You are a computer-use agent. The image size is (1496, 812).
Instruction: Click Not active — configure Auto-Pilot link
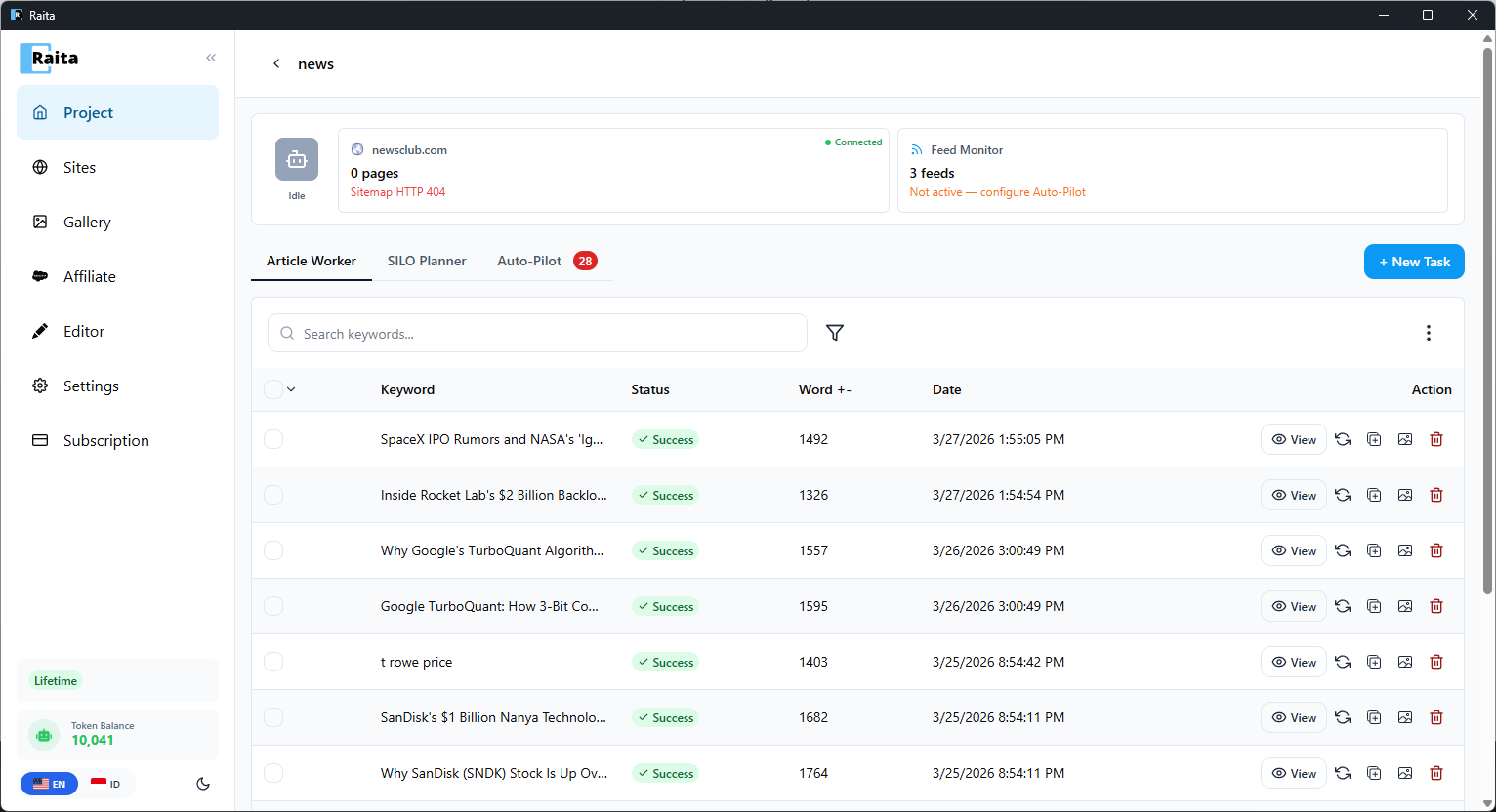pyautogui.click(x=998, y=192)
